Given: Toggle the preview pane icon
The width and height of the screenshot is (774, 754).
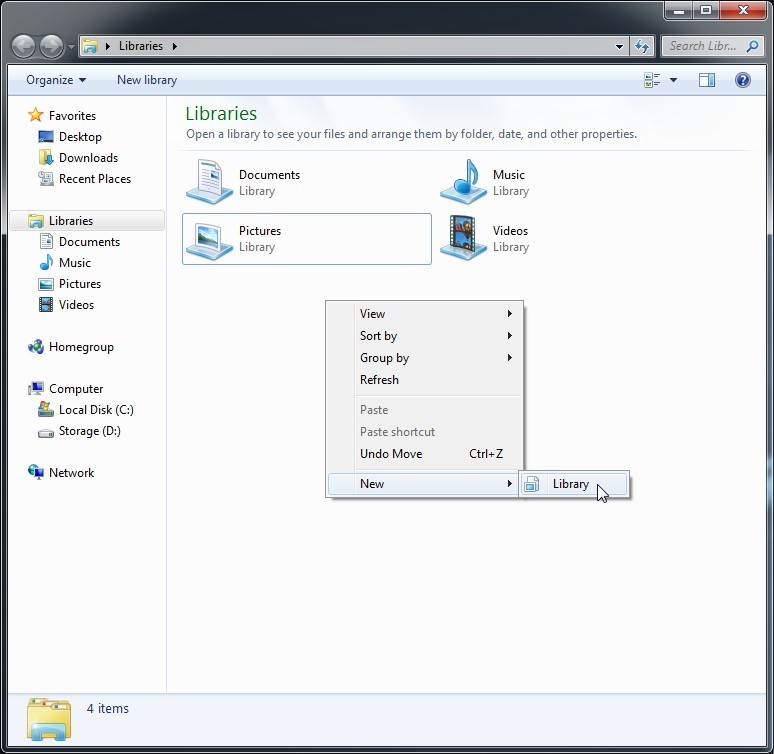Looking at the screenshot, I should [707, 80].
